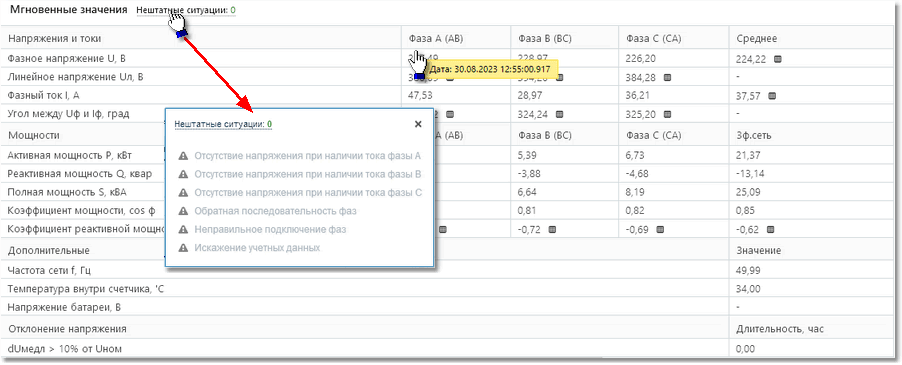Select Отсутствие напряжения при наличии тока фазы B
Image resolution: width=902 pixels, height=365 pixels.
tap(308, 174)
